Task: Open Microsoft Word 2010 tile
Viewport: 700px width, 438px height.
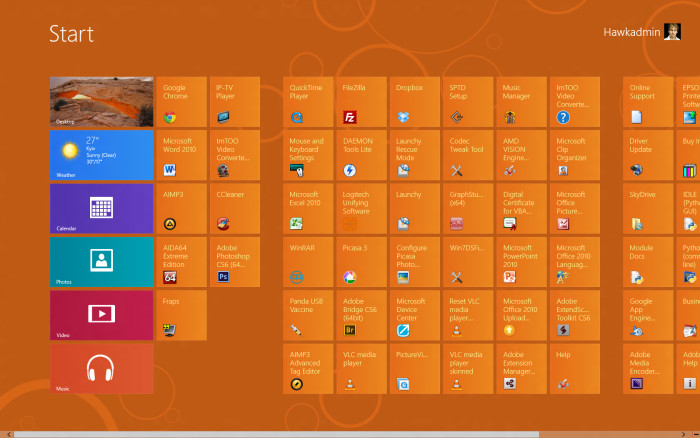Action: pos(181,155)
